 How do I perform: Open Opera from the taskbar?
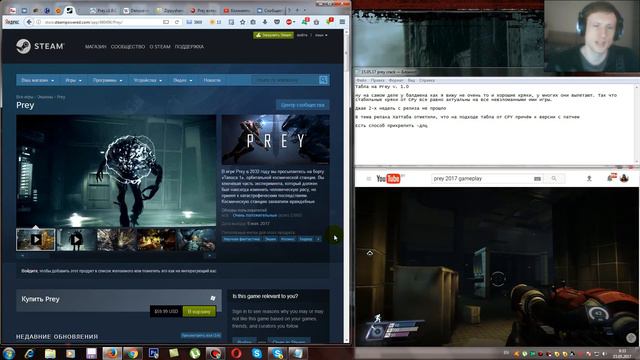click(236, 353)
